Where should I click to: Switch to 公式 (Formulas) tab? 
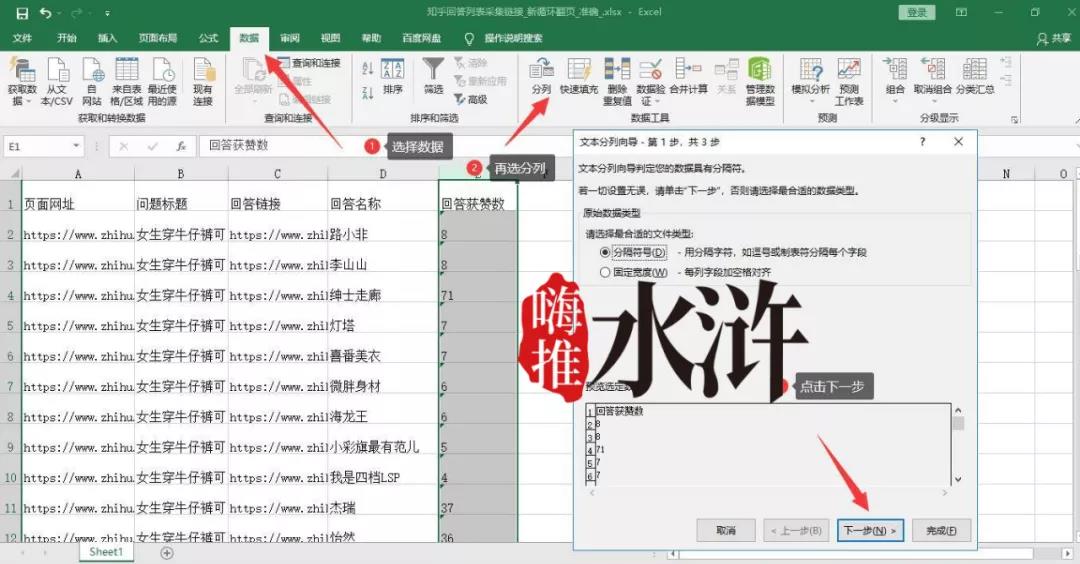coord(208,38)
